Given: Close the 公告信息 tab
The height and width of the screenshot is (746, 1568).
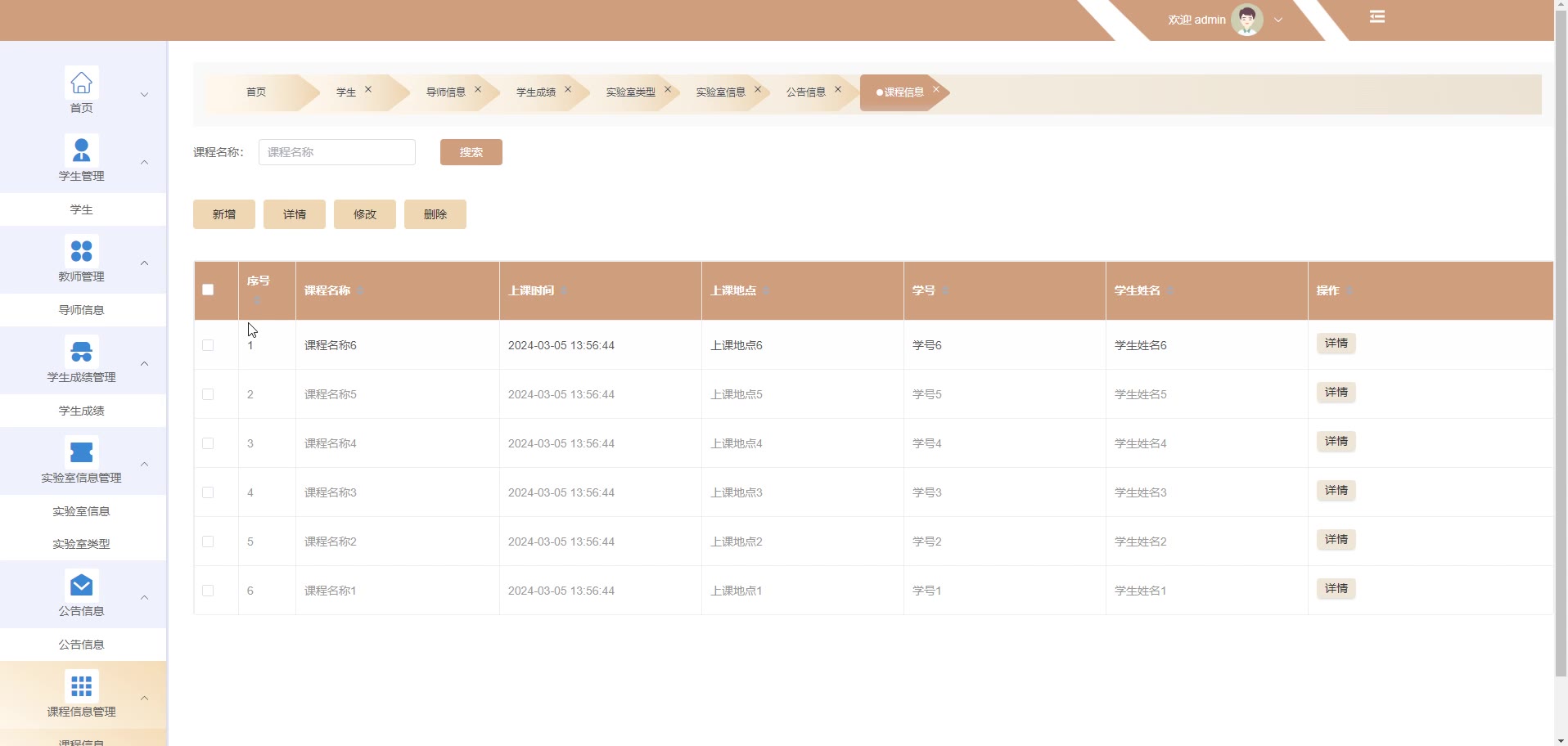Looking at the screenshot, I should 838,90.
